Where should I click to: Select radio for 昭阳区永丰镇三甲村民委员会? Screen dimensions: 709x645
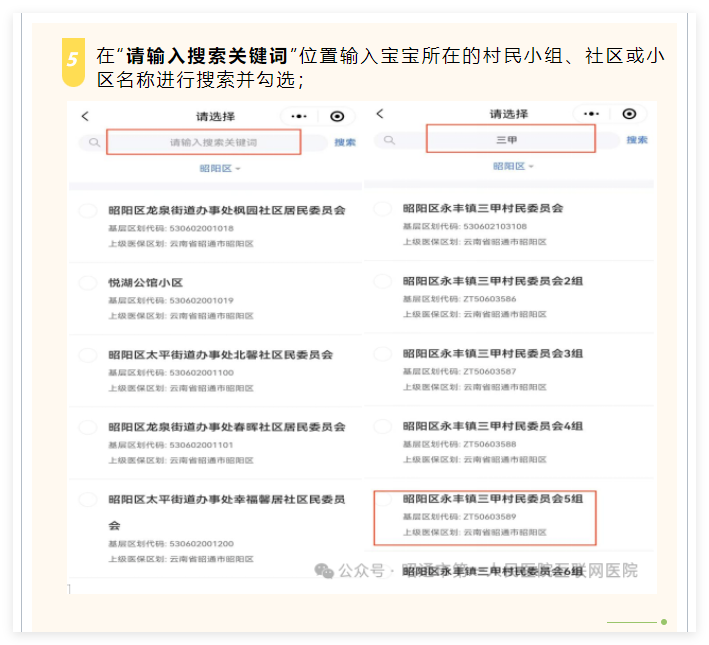tap(383, 209)
